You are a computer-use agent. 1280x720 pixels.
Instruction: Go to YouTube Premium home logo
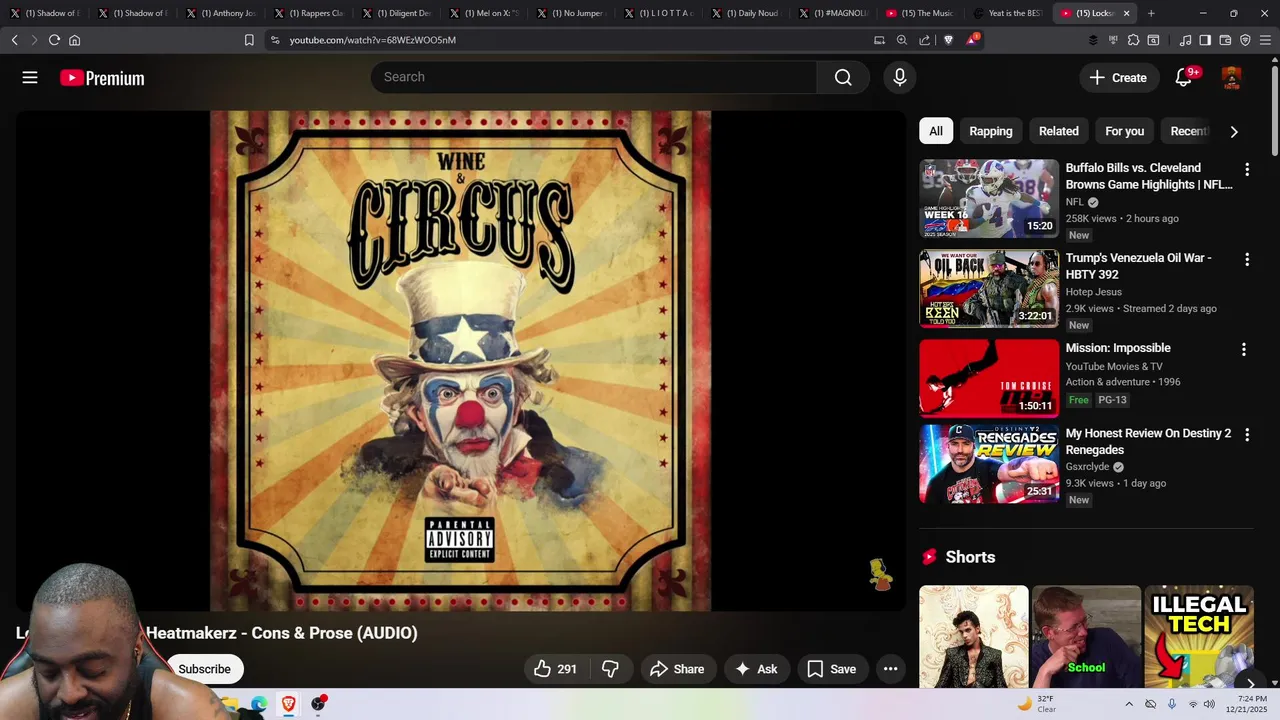(102, 78)
